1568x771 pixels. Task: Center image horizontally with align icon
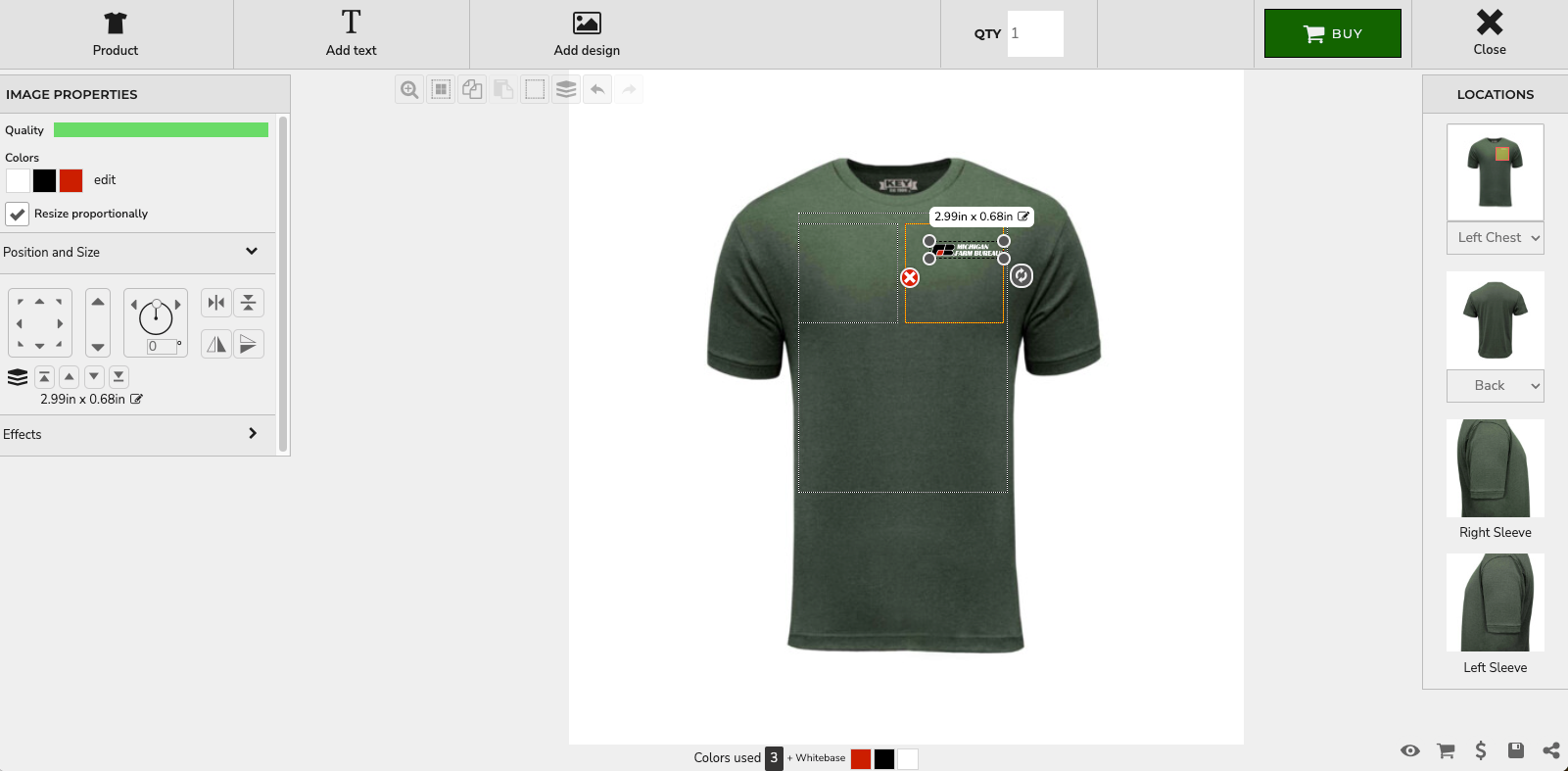click(216, 303)
